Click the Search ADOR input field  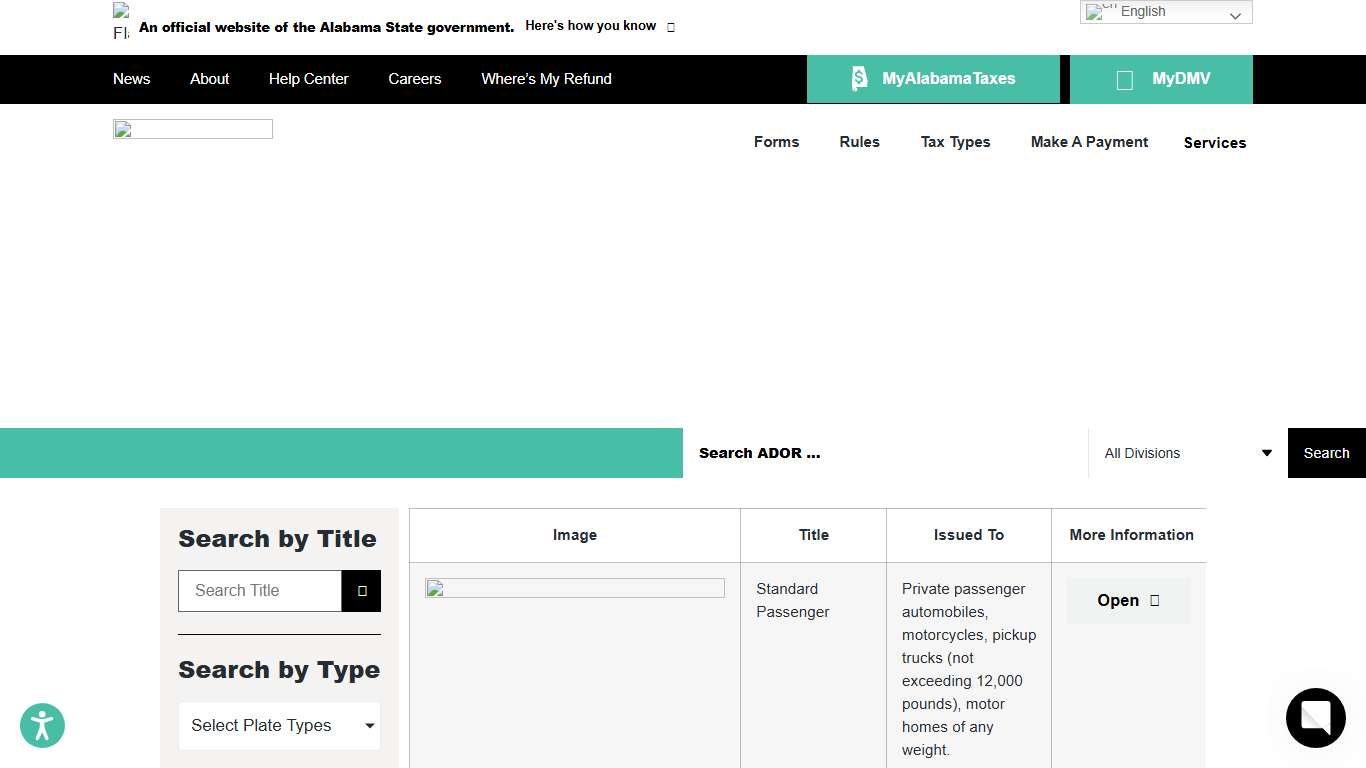(885, 453)
